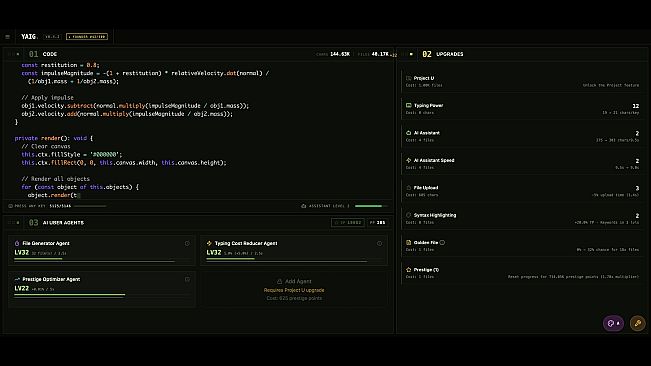651x366 pixels.
Task: Open info for Typing Cost Reducer Agent
Action: [379, 244]
